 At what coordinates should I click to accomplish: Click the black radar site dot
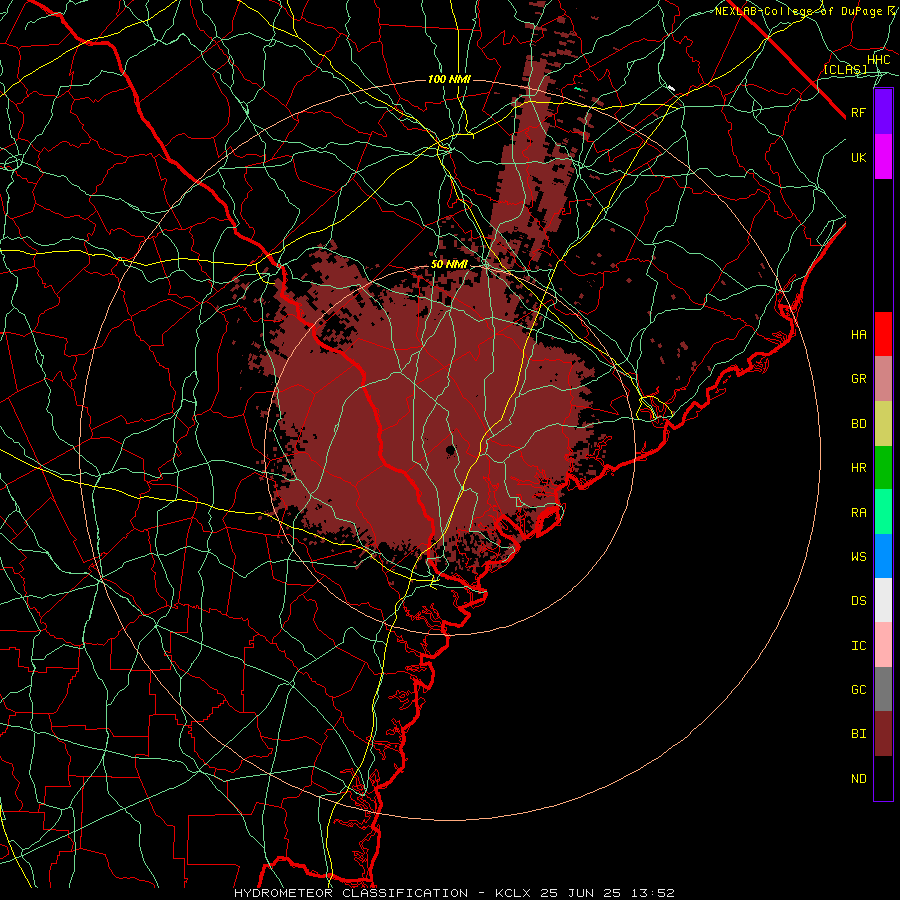click(450, 449)
